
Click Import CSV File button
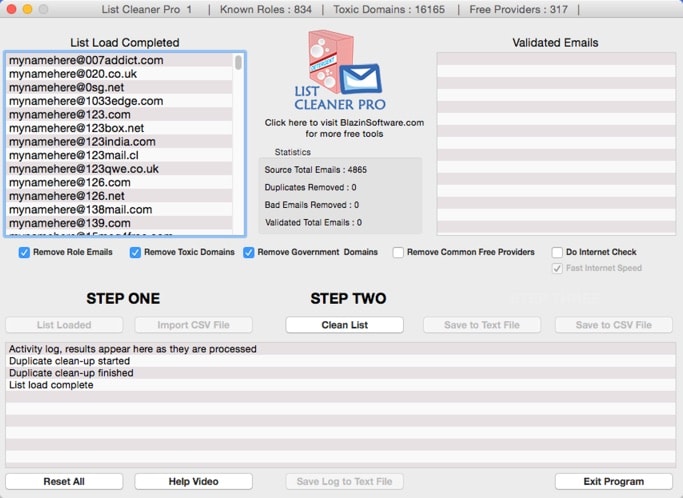(193, 325)
